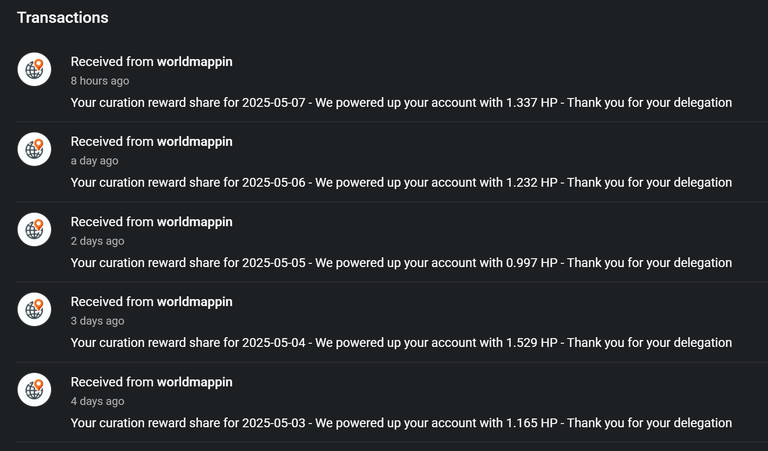Viewport: 768px width, 451px height.
Task: Click worldmappin avatar on 8 hours ago transaction
Action: point(34,69)
